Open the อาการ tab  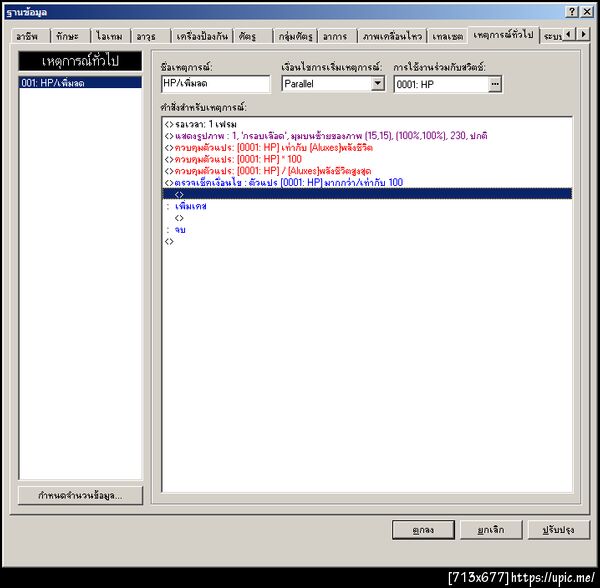(x=338, y=36)
